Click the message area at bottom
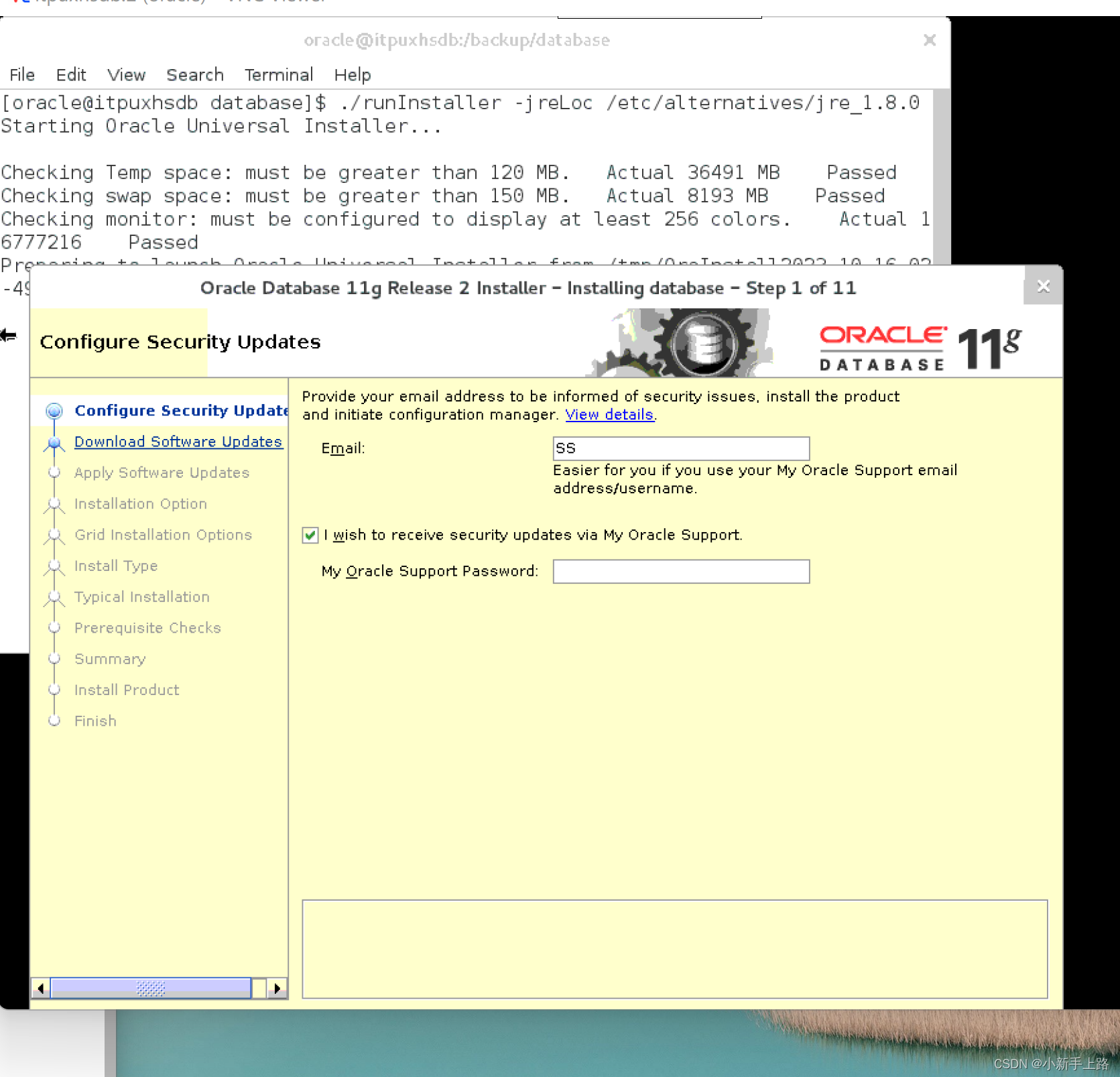 [675, 949]
